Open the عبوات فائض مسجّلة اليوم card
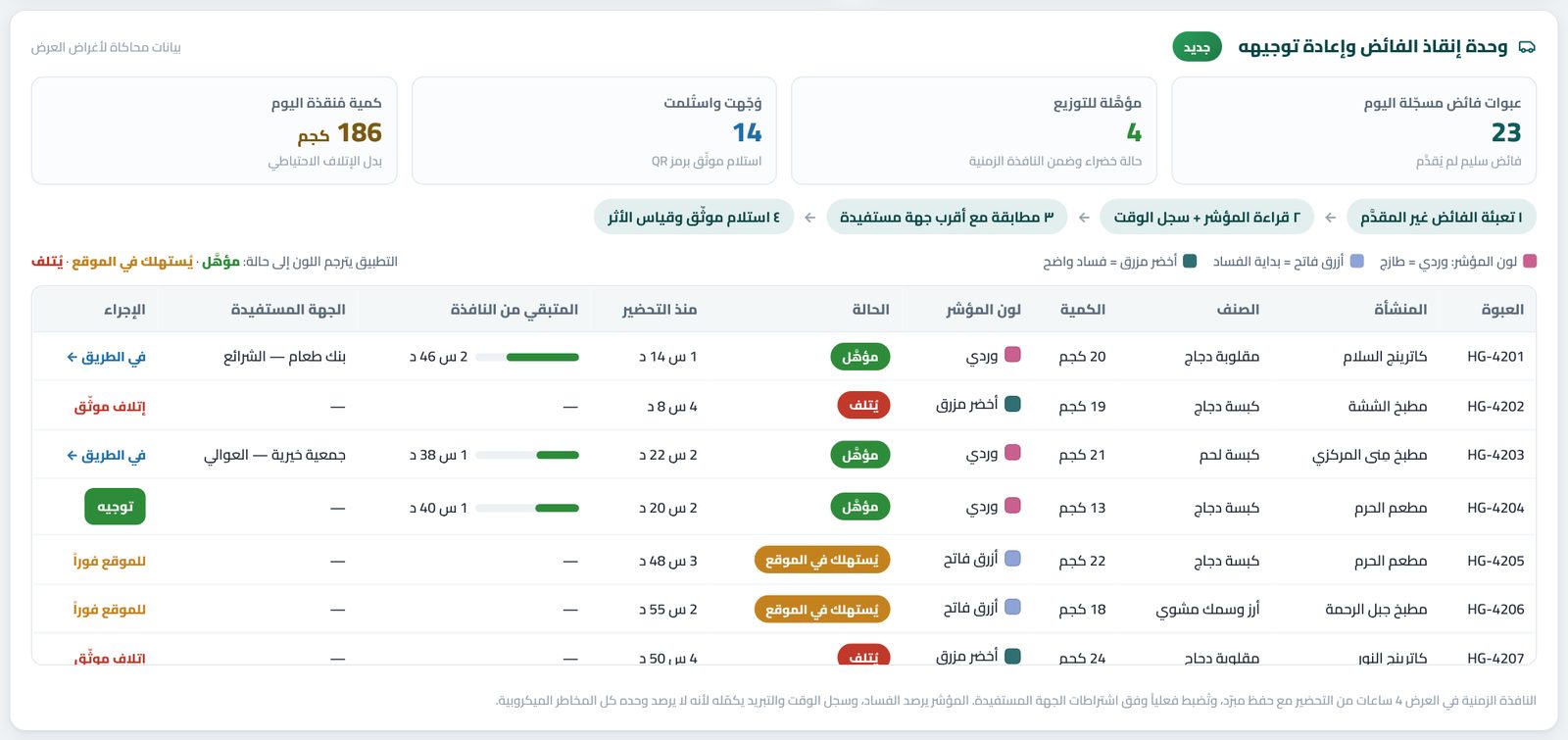Viewport: 1568px width, 740px height. pos(1353,130)
